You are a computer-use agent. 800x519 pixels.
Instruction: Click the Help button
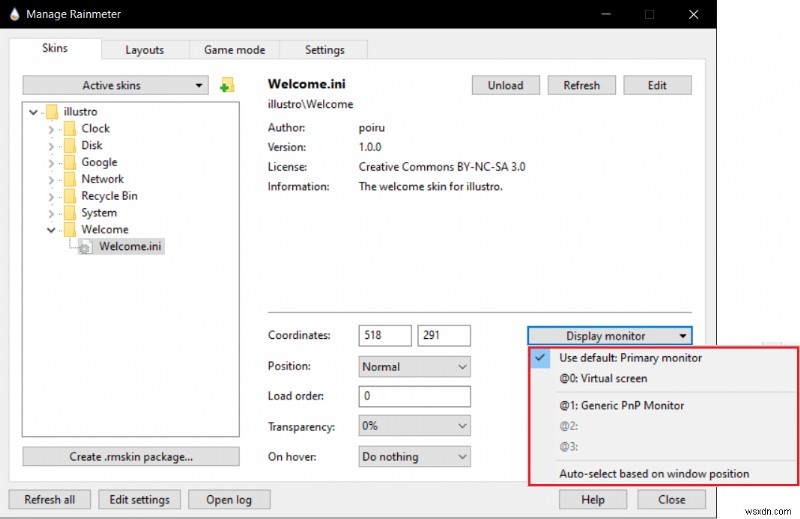(x=593, y=499)
